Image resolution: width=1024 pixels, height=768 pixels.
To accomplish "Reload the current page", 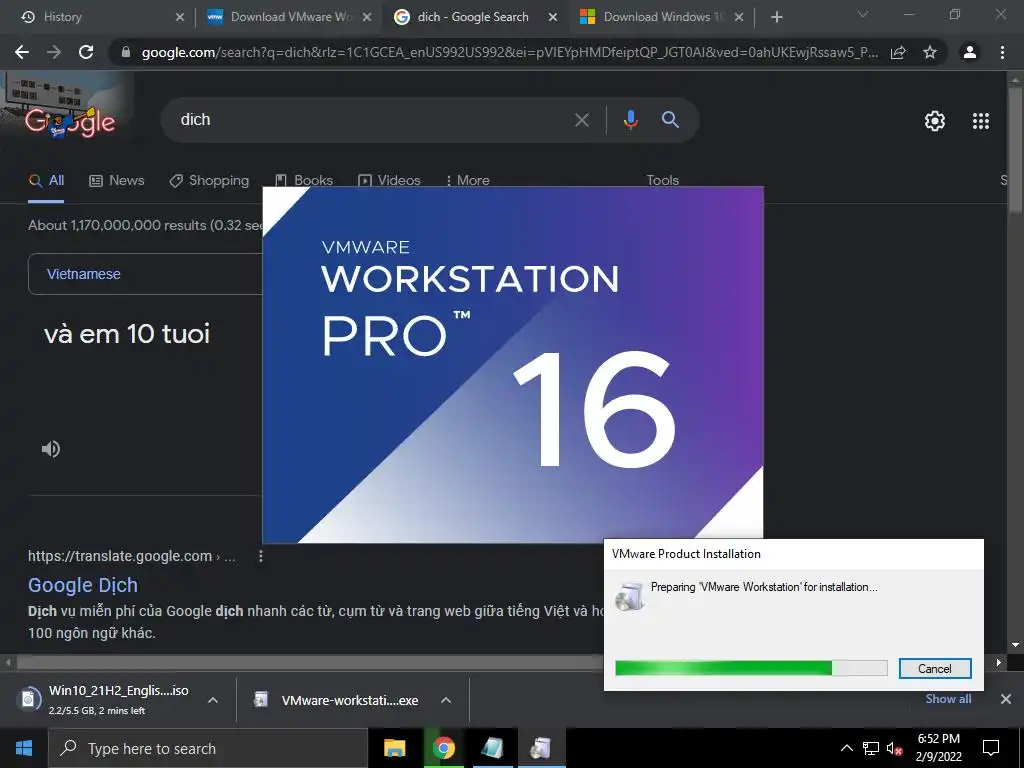I will (x=86, y=52).
